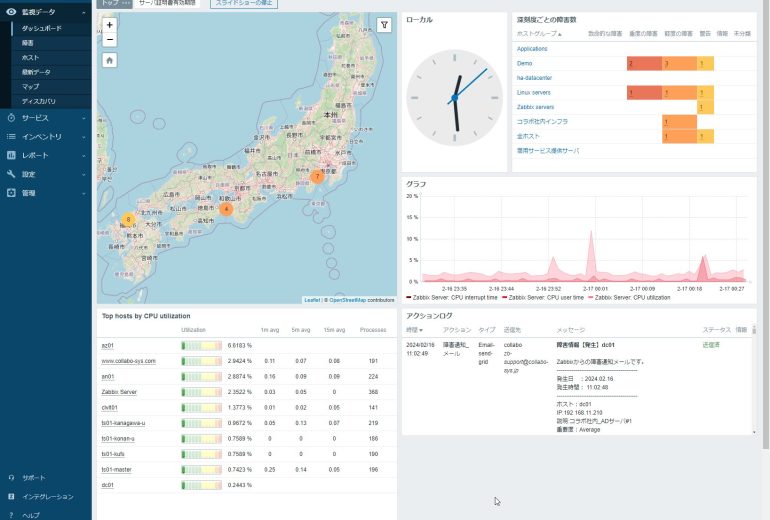The image size is (770, 520).
Task: Click Demo orange cell showing 3 problems
Action: pos(679,63)
